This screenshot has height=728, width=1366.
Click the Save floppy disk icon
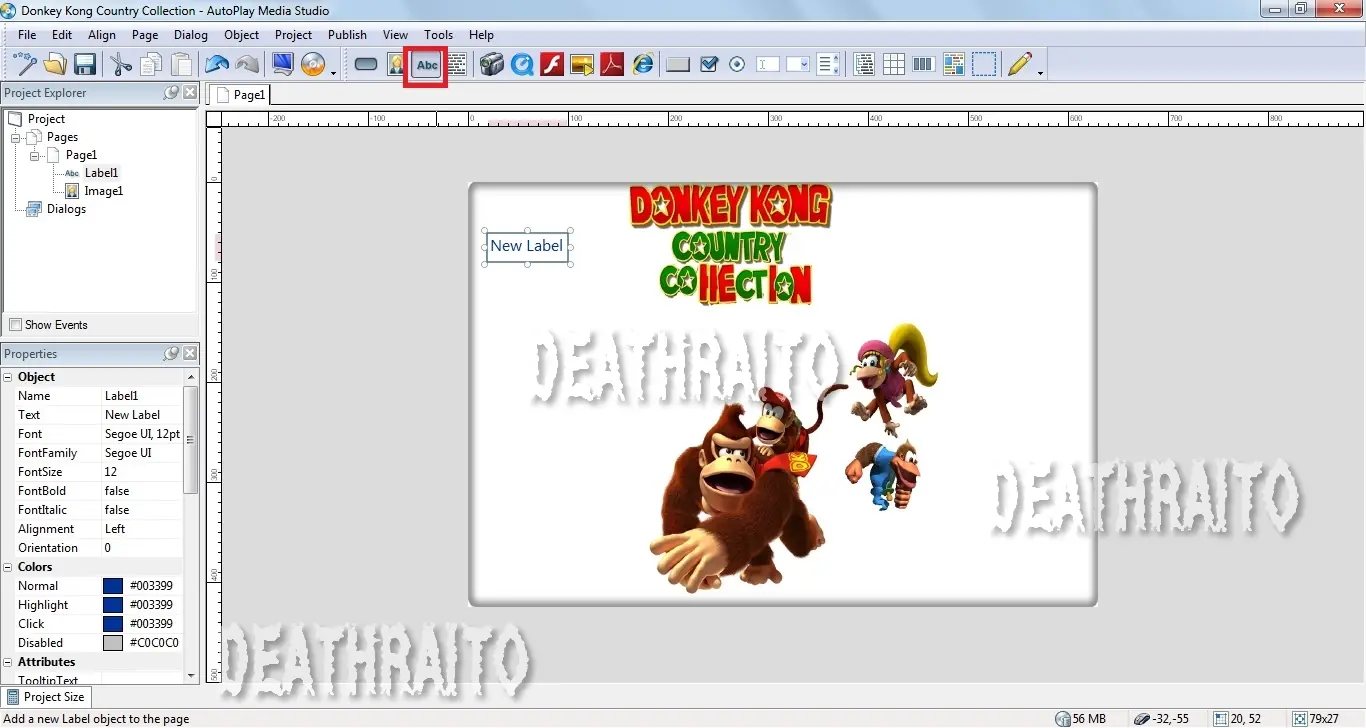85,65
